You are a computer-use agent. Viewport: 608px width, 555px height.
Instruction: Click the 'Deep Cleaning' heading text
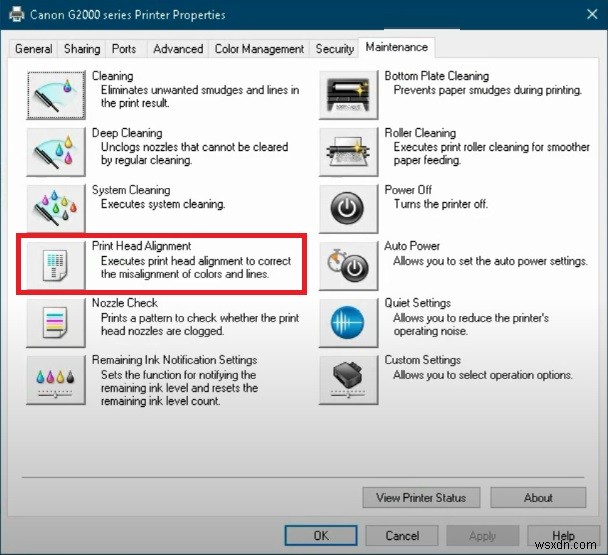pos(127,133)
